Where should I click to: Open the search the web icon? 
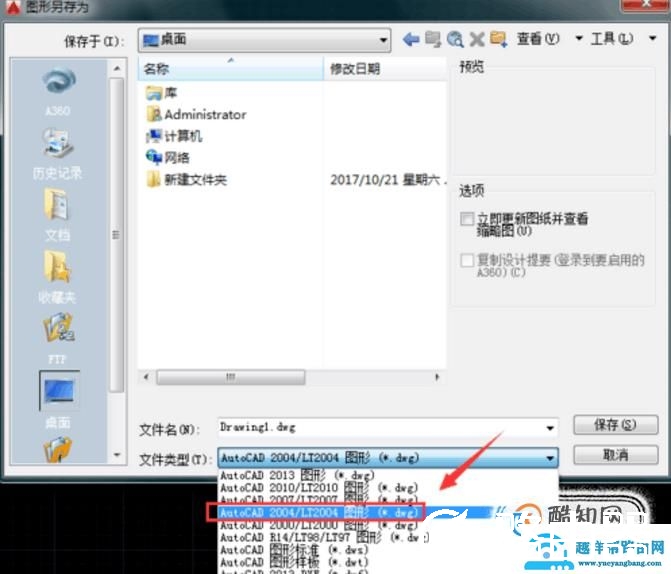455,39
